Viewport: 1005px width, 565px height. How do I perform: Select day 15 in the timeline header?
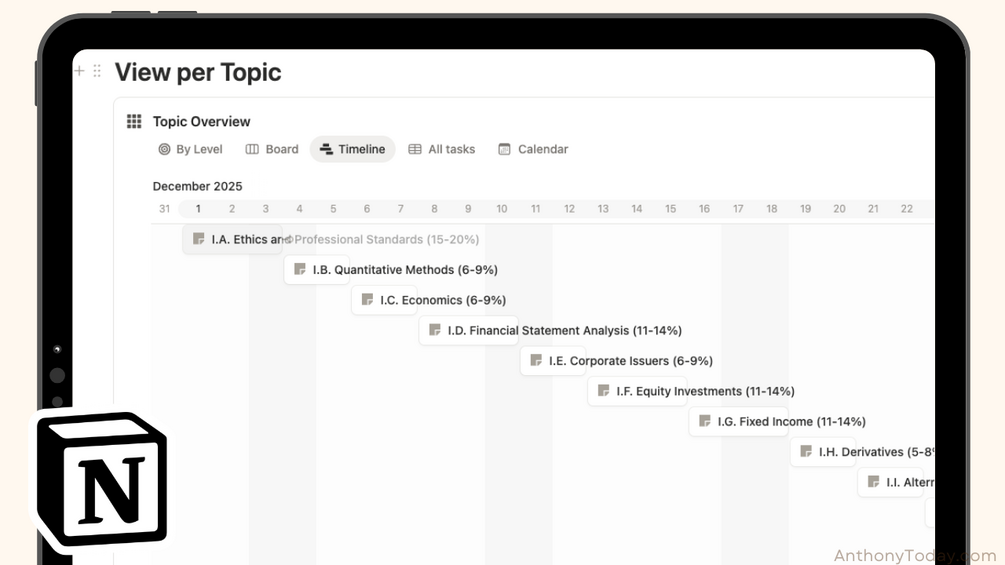[670, 209]
